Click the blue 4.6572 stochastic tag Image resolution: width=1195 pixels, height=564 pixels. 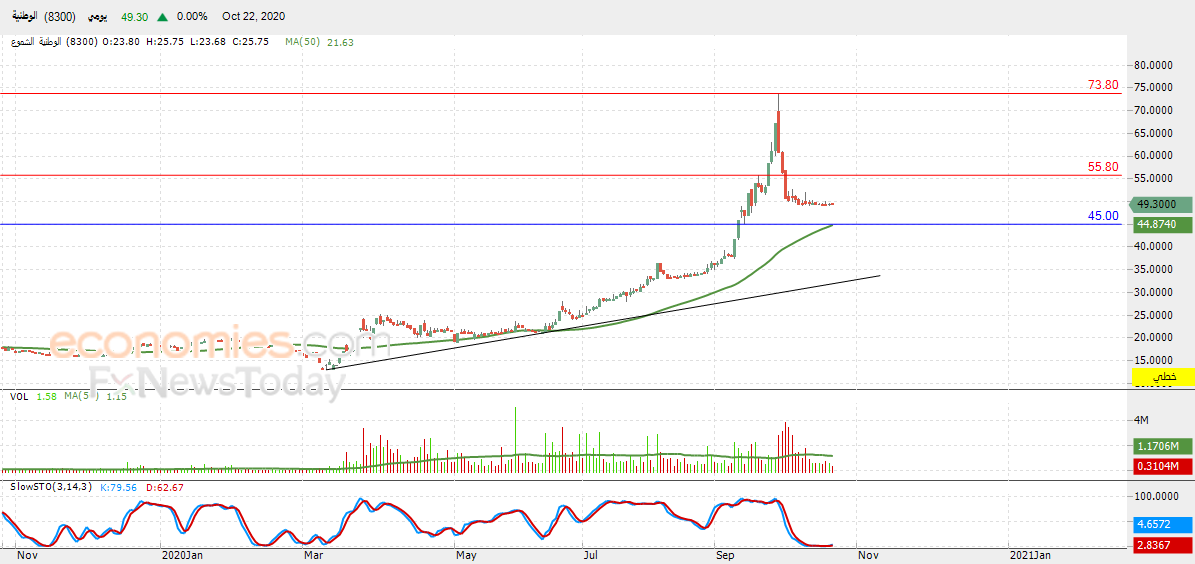coord(1161,524)
